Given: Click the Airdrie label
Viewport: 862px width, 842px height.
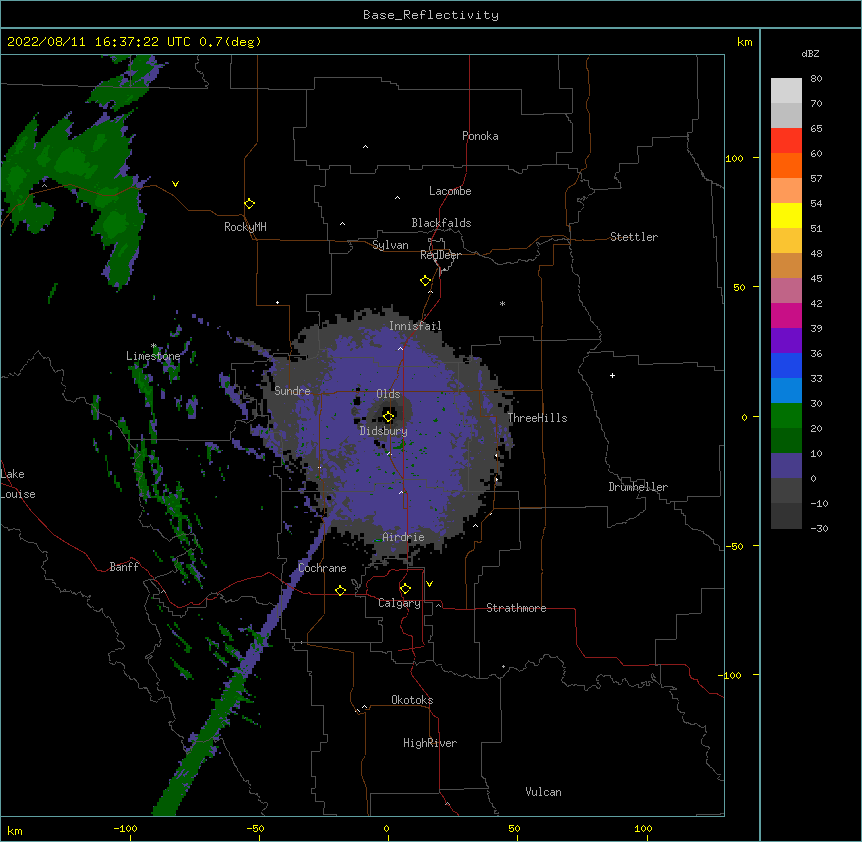Looking at the screenshot, I should 403,537.
